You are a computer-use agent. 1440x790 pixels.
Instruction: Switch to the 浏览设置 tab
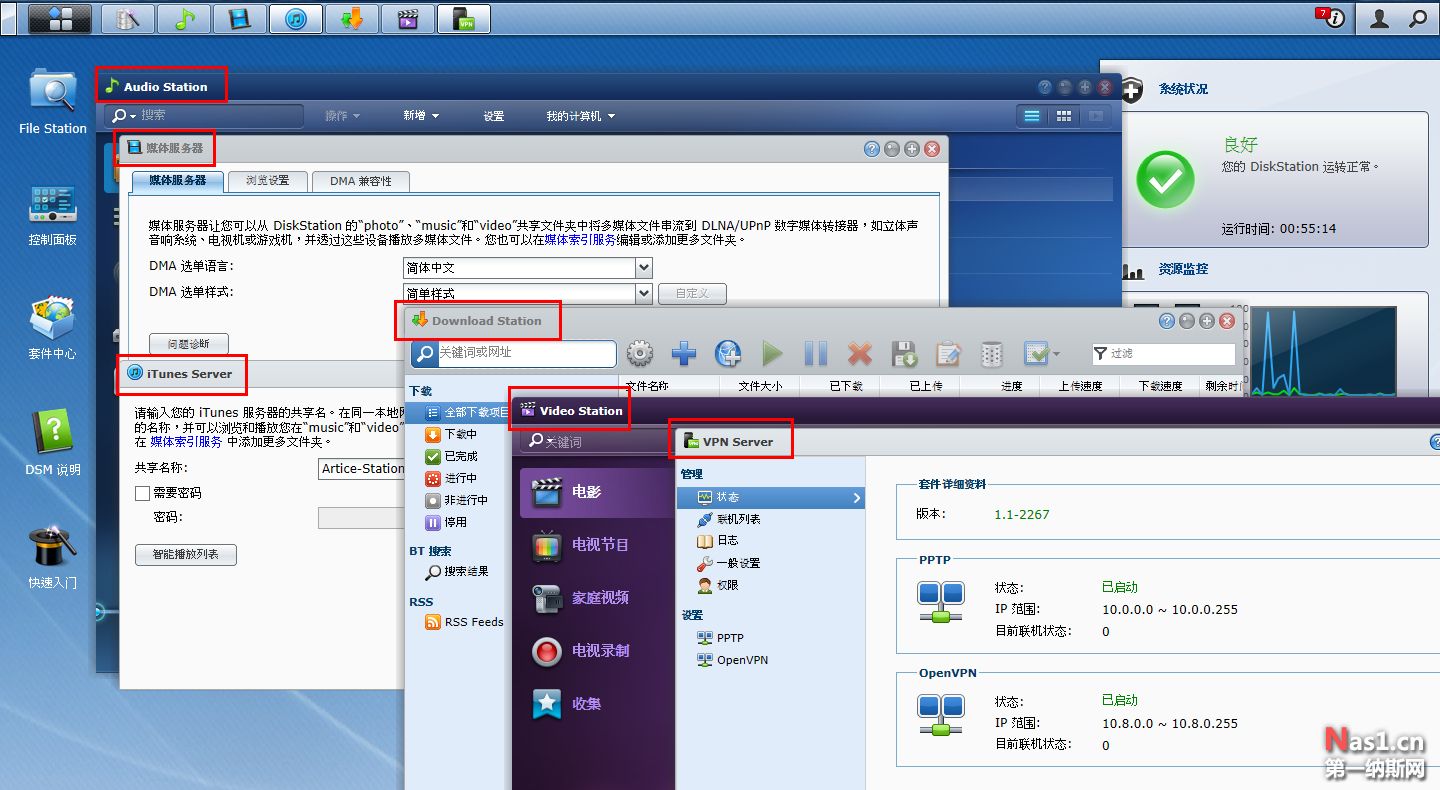pyautogui.click(x=268, y=181)
